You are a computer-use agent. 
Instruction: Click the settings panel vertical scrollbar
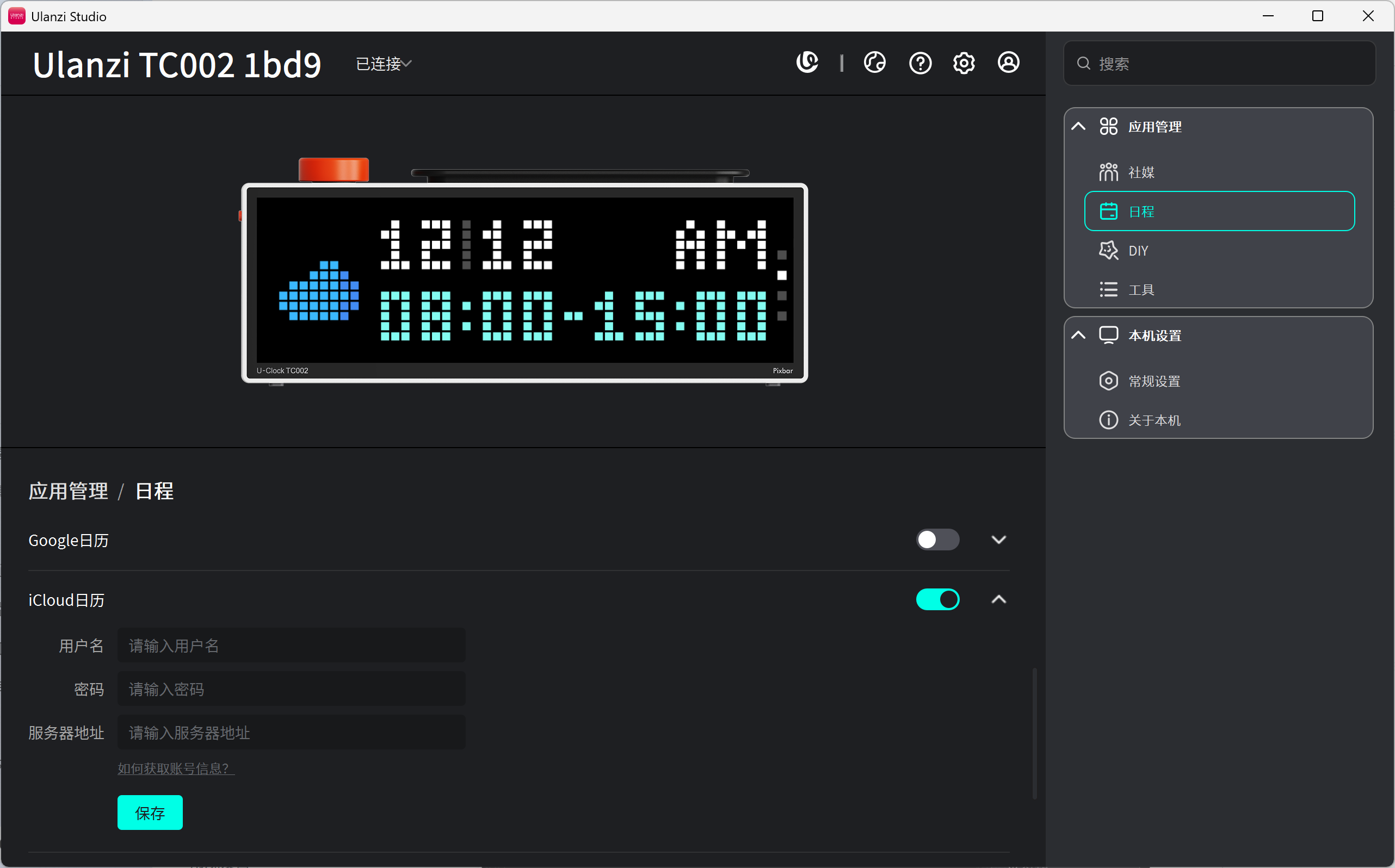(1034, 734)
